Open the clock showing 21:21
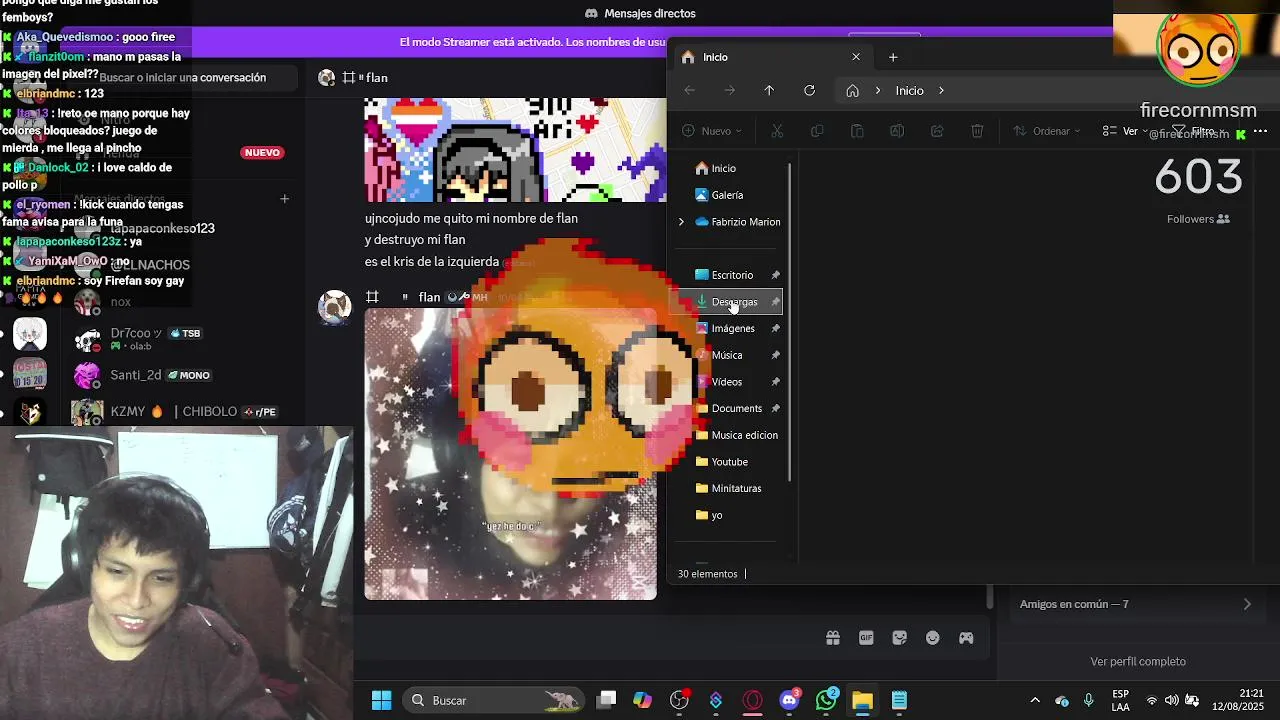The height and width of the screenshot is (720, 1280). [1238, 700]
